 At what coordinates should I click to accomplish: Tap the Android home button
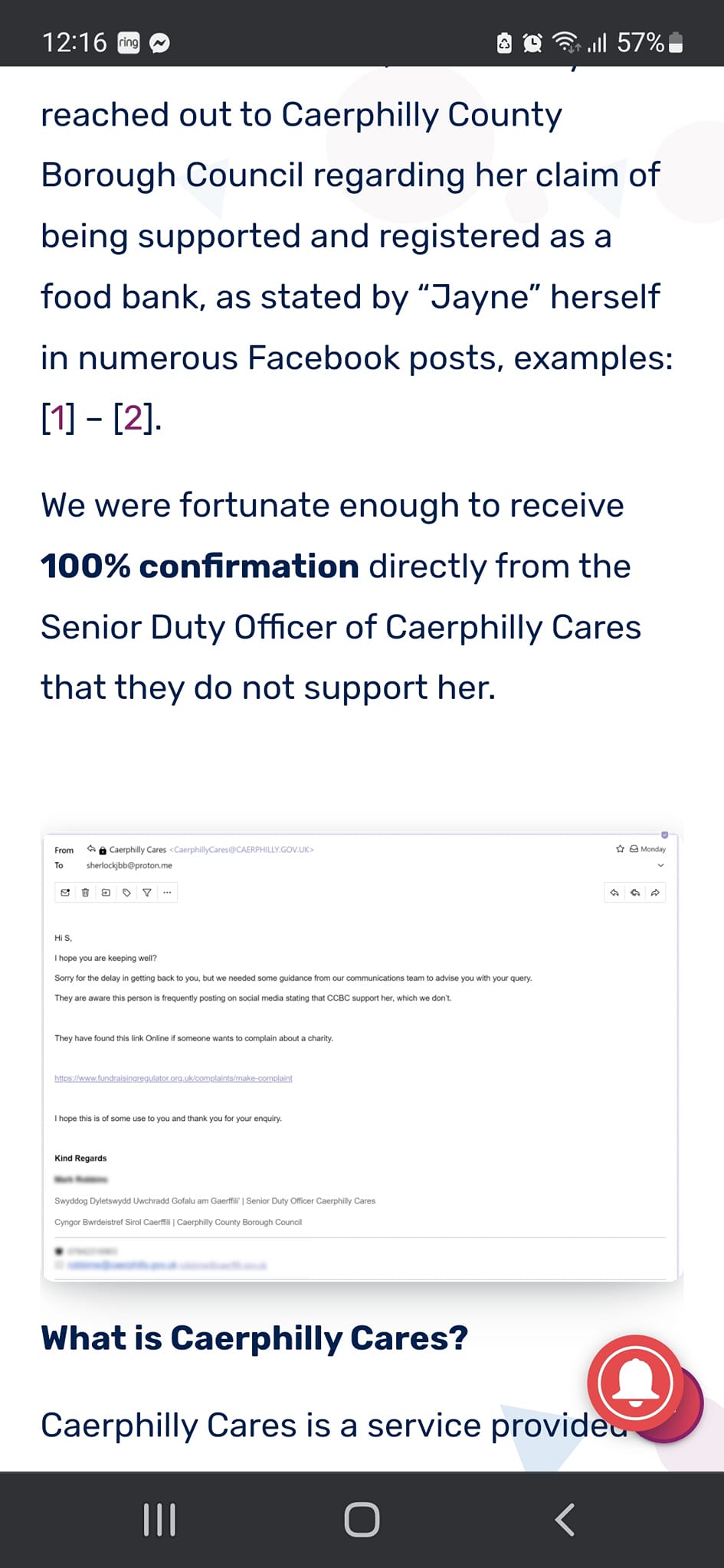362,1520
